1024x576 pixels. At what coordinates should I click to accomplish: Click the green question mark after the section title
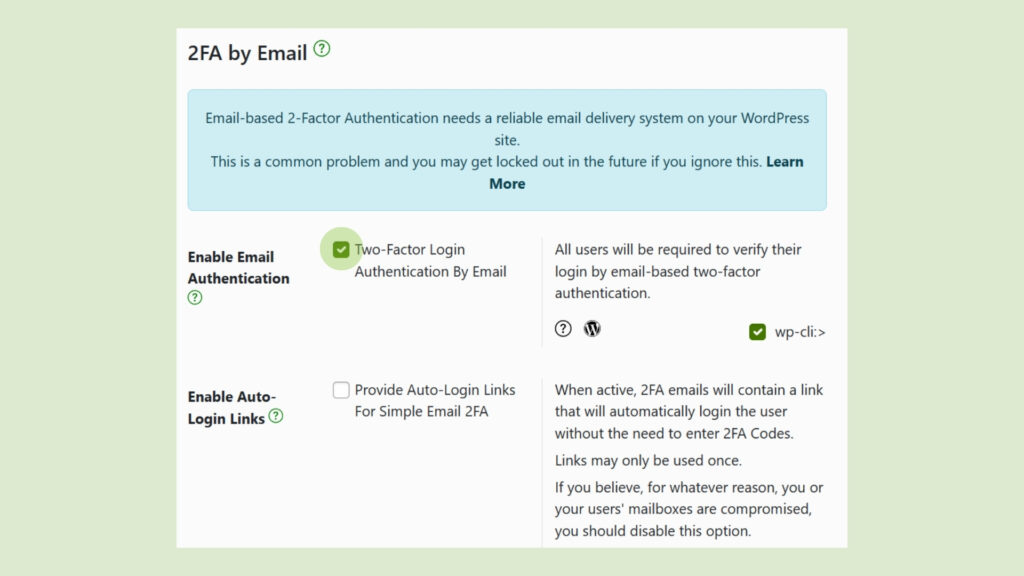pos(320,50)
